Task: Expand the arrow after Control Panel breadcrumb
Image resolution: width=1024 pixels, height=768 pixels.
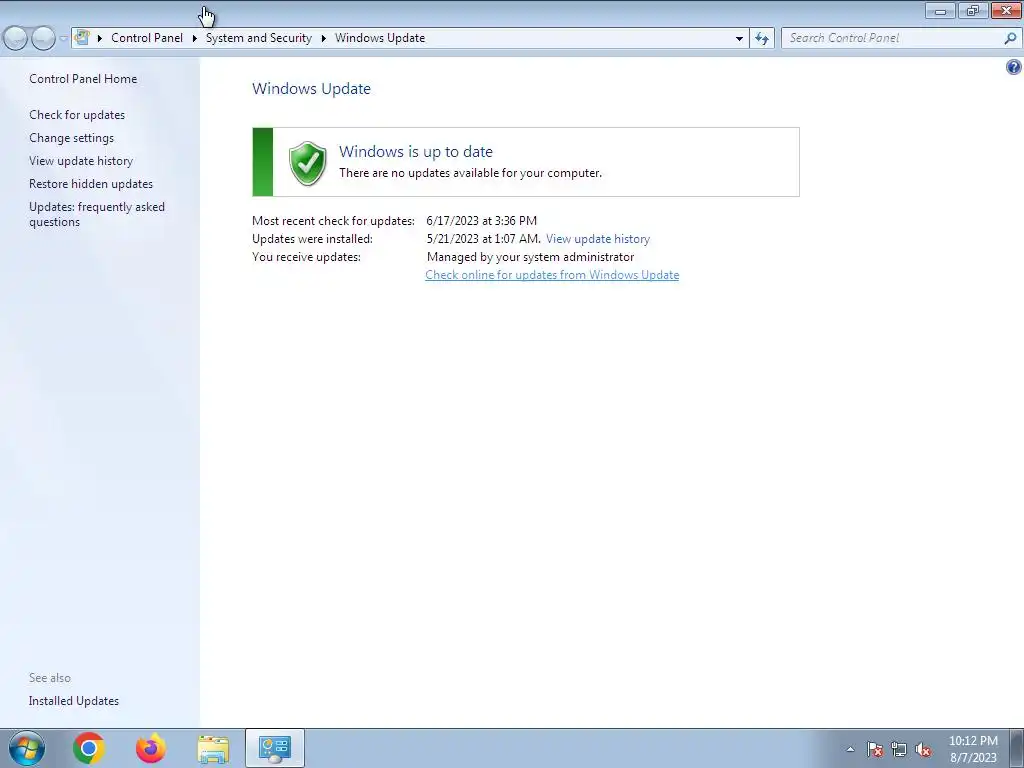Action: pos(195,39)
